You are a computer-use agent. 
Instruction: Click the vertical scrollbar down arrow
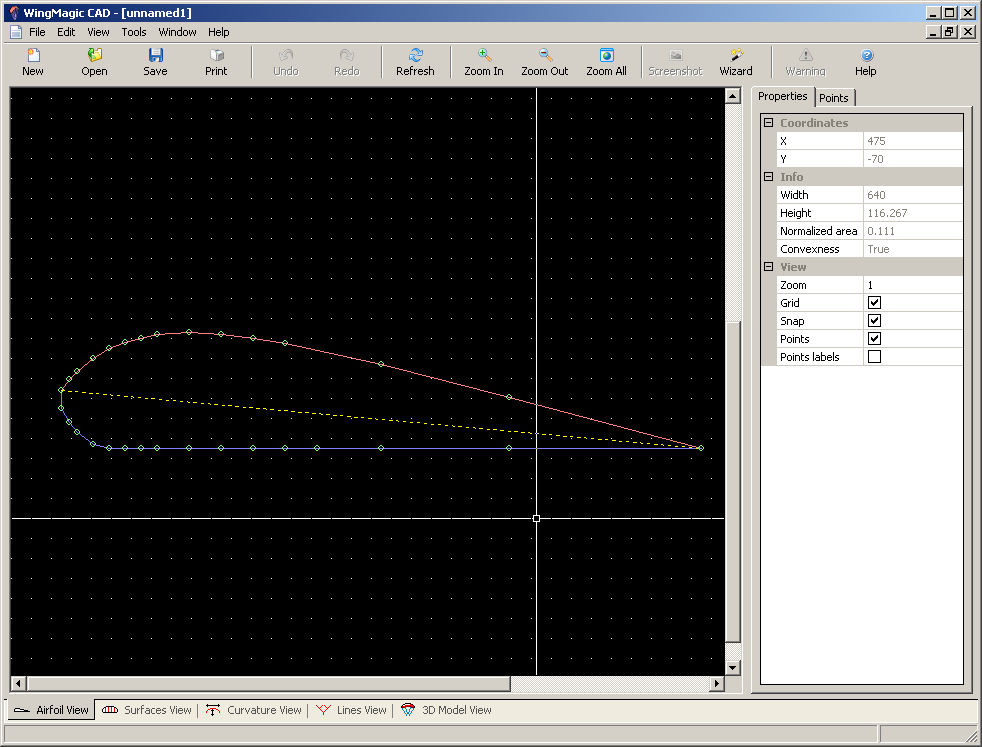[x=733, y=667]
